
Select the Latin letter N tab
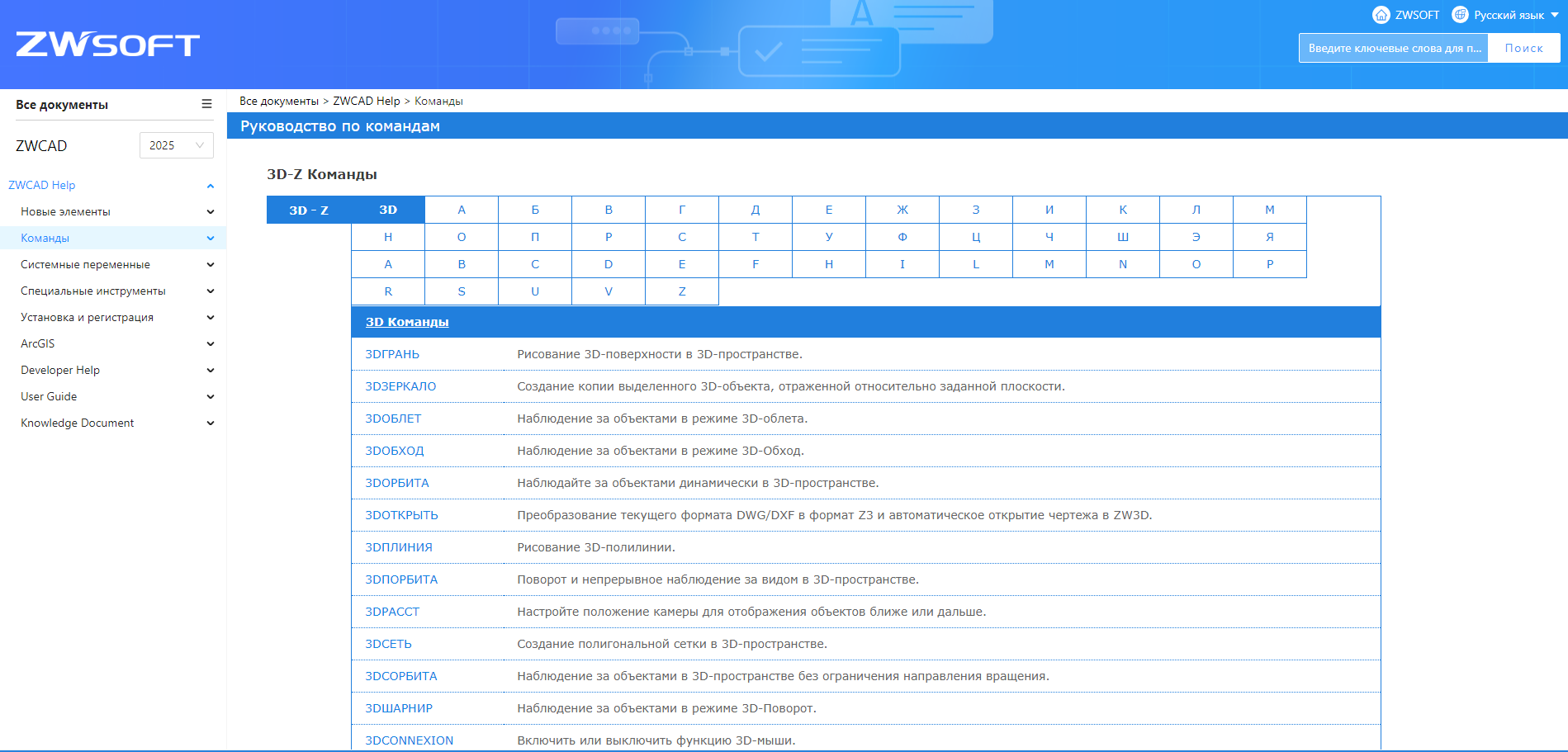tap(1123, 264)
